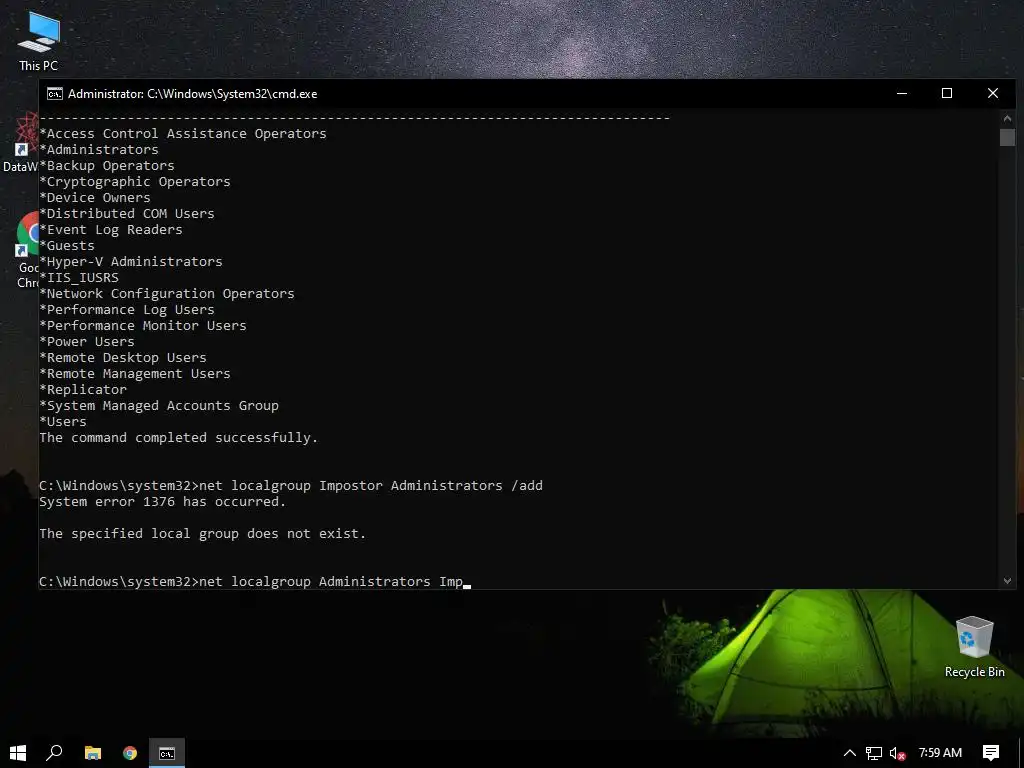The image size is (1024, 768).
Task: Open the This PC desktop icon
Action: point(39,41)
